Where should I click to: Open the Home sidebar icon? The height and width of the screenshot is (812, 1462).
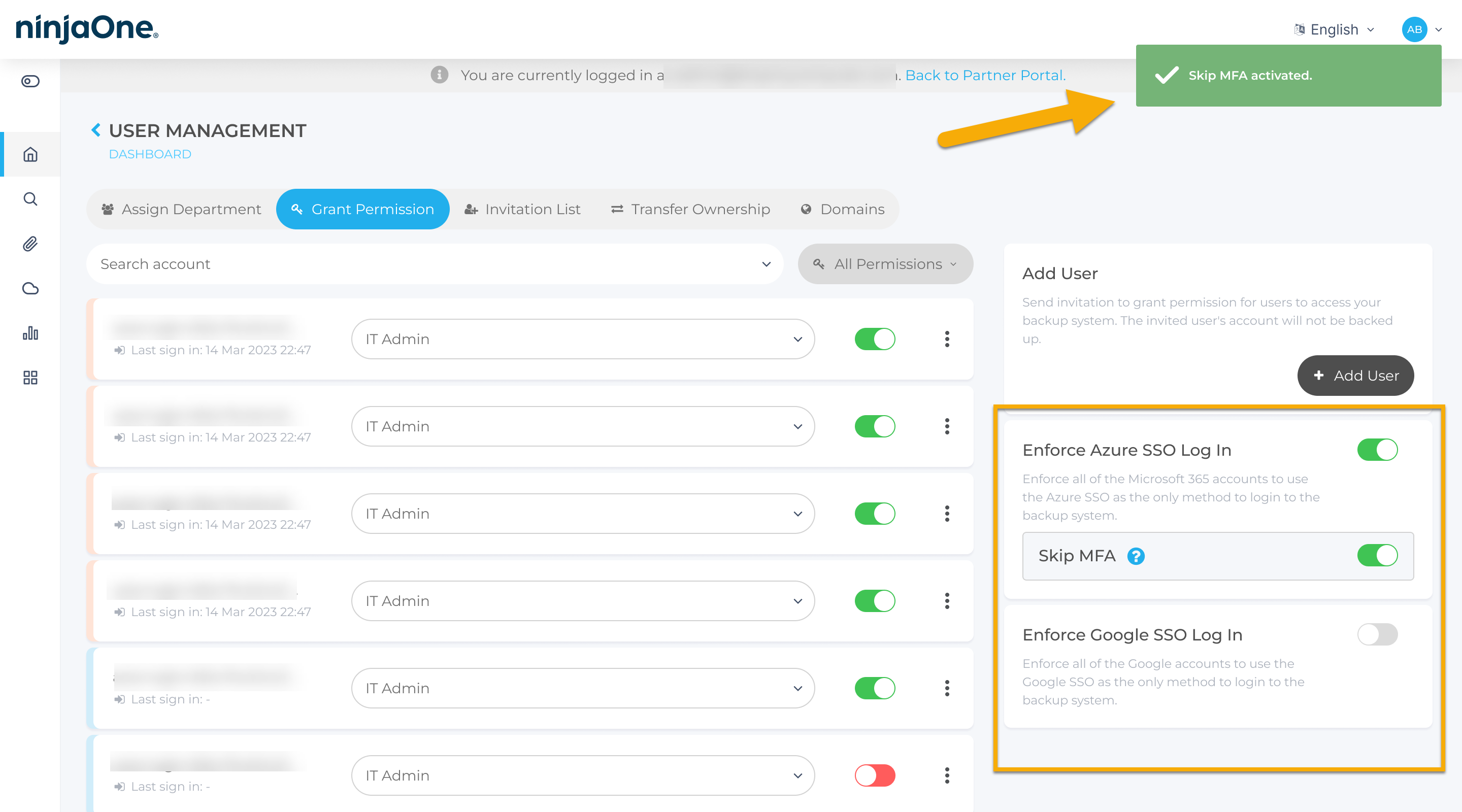(x=30, y=154)
